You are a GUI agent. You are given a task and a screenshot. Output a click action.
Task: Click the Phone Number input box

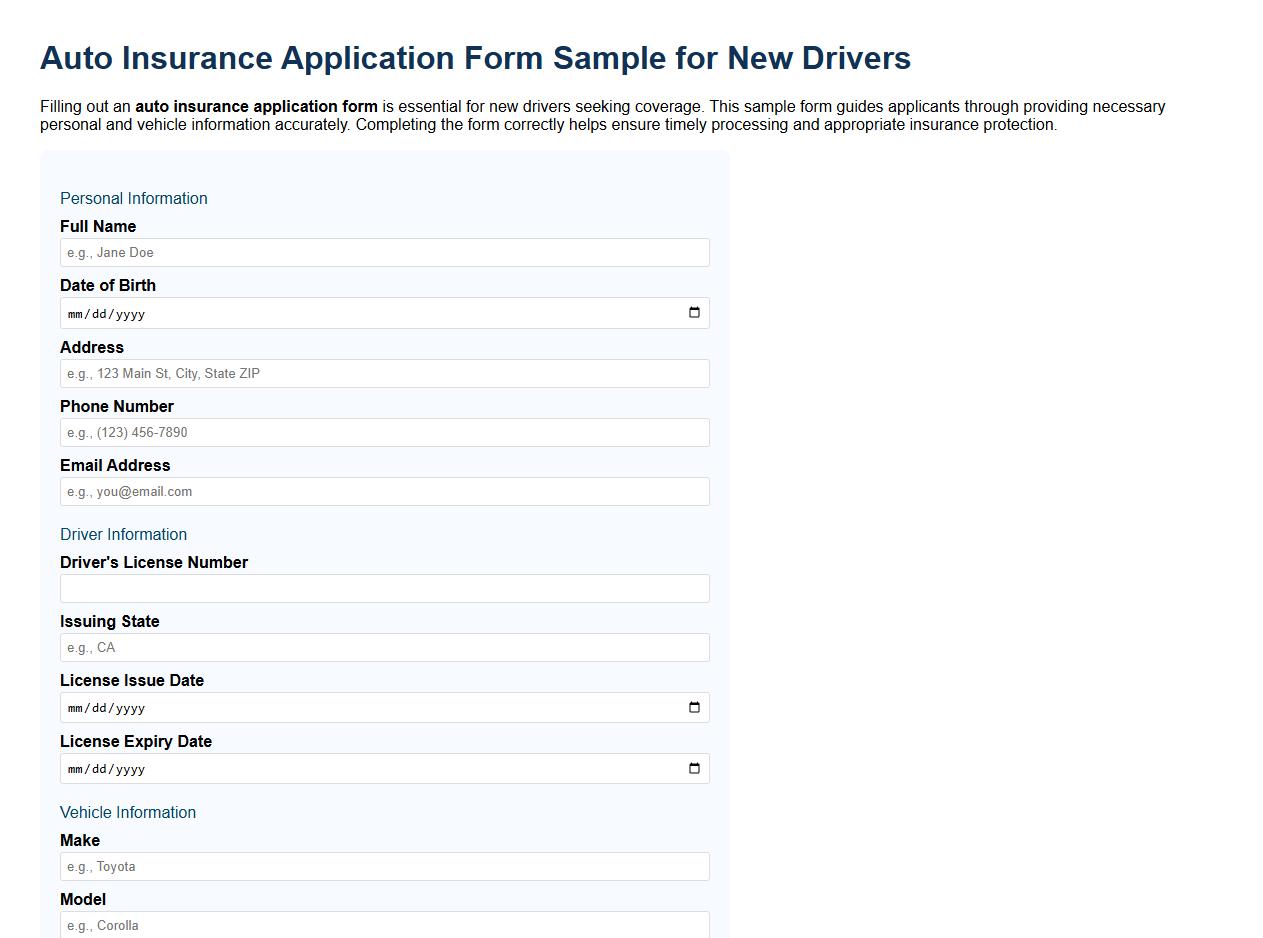pos(385,432)
